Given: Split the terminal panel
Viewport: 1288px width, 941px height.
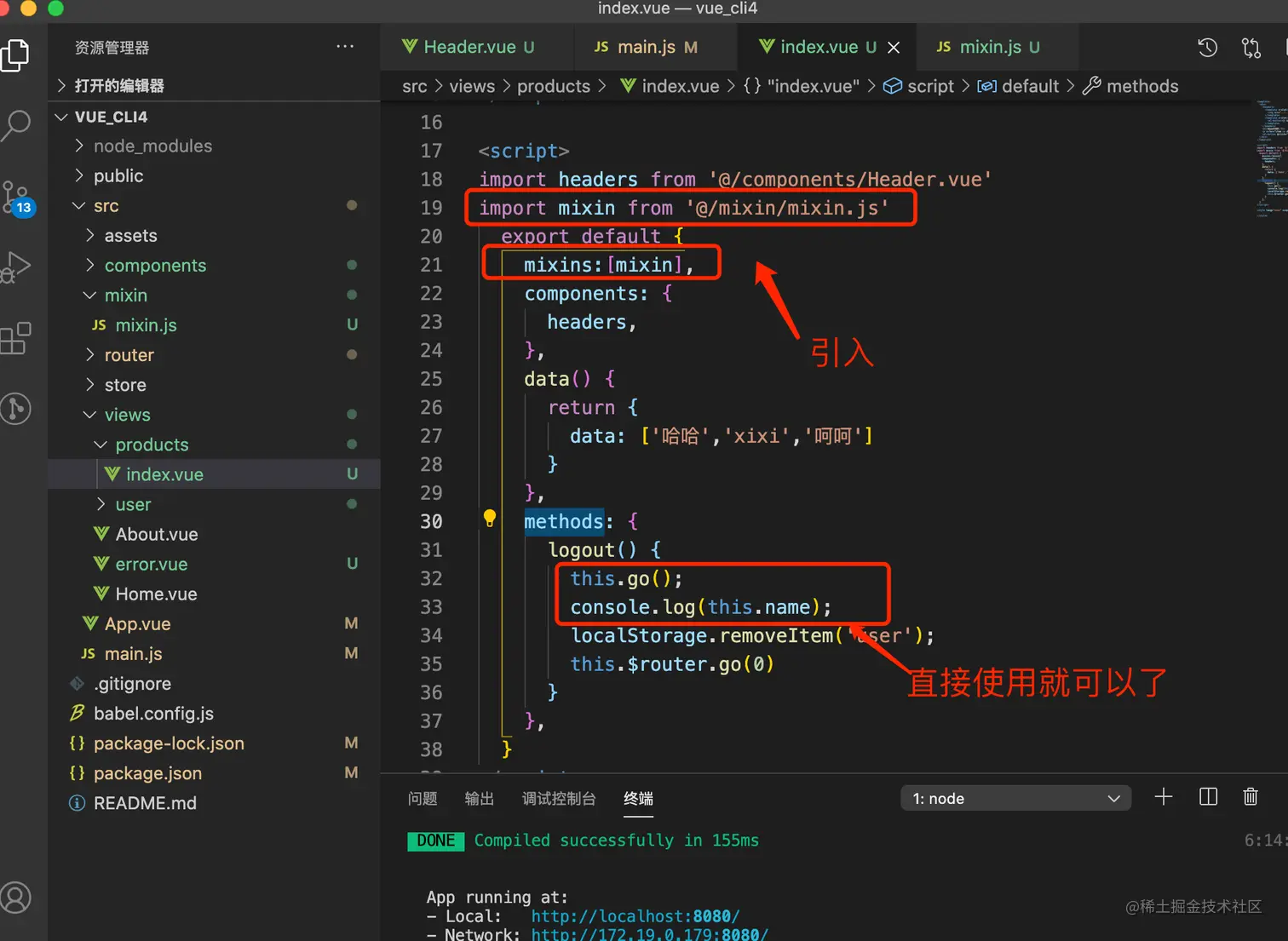Looking at the screenshot, I should click(x=1208, y=797).
